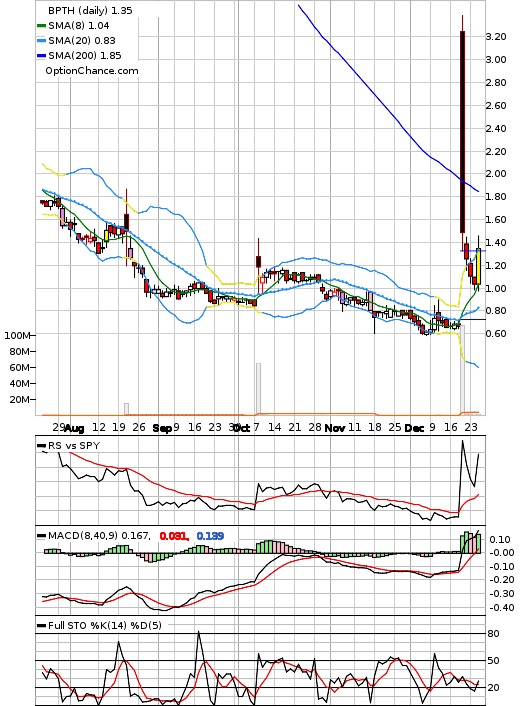Image resolution: width=526 pixels, height=706 pixels.
Task: Click the yellow candlestick at far right
Action: [478, 266]
